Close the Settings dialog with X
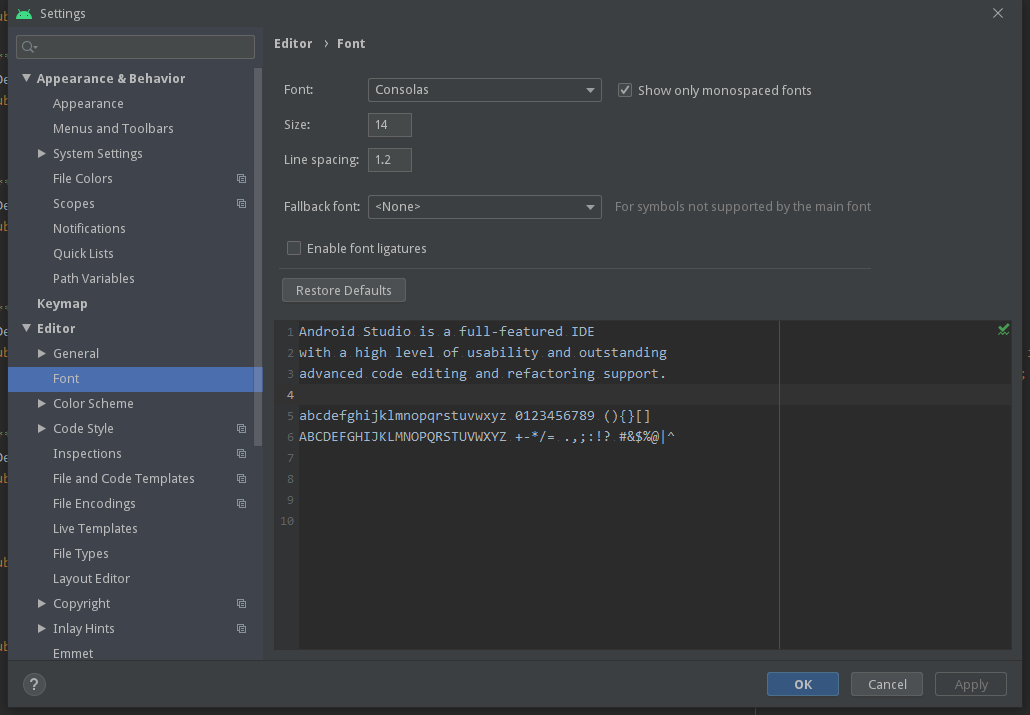Screen dimensions: 1030x715 click(x=998, y=13)
